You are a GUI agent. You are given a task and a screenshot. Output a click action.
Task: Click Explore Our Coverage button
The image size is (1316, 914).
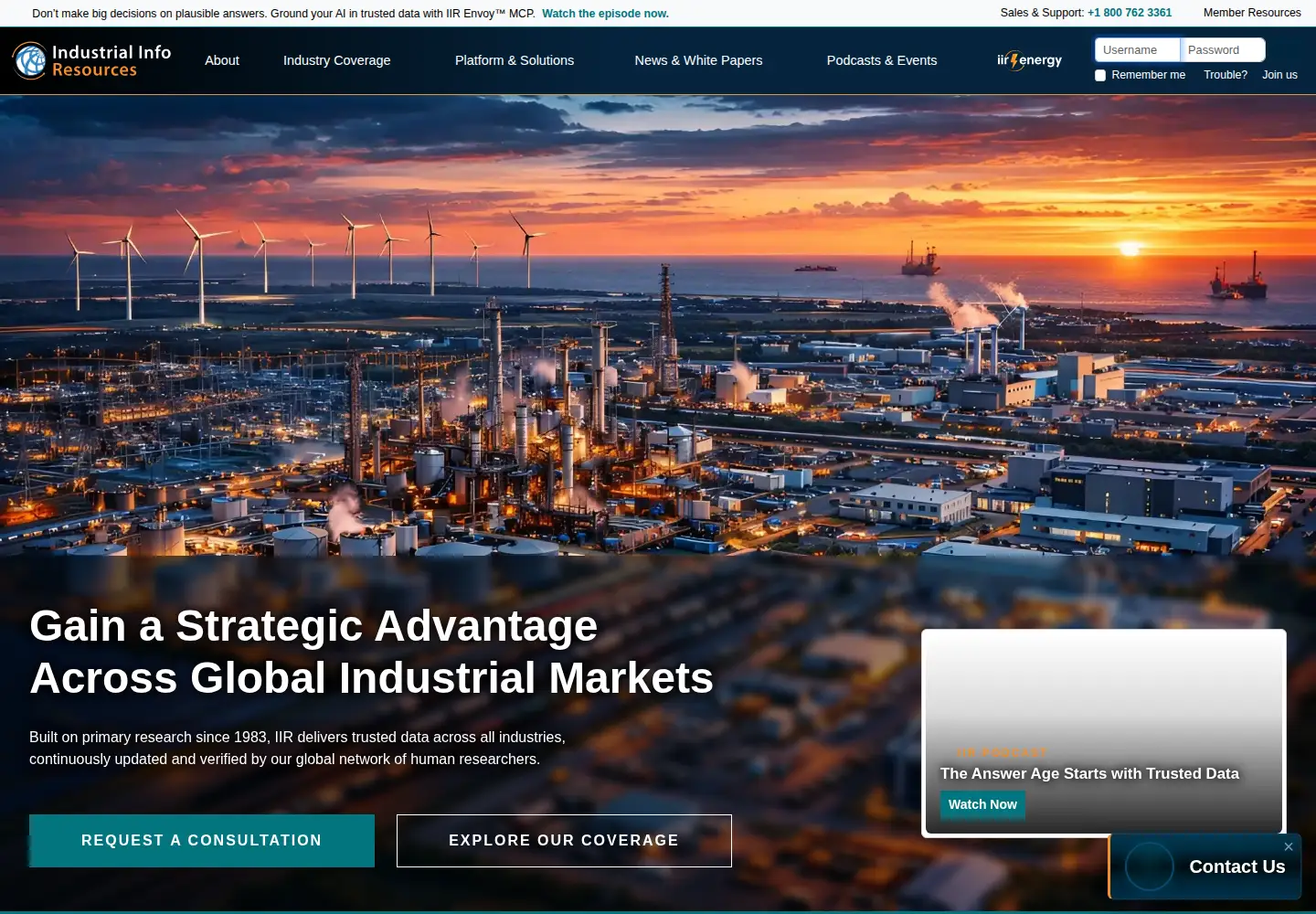coord(564,841)
